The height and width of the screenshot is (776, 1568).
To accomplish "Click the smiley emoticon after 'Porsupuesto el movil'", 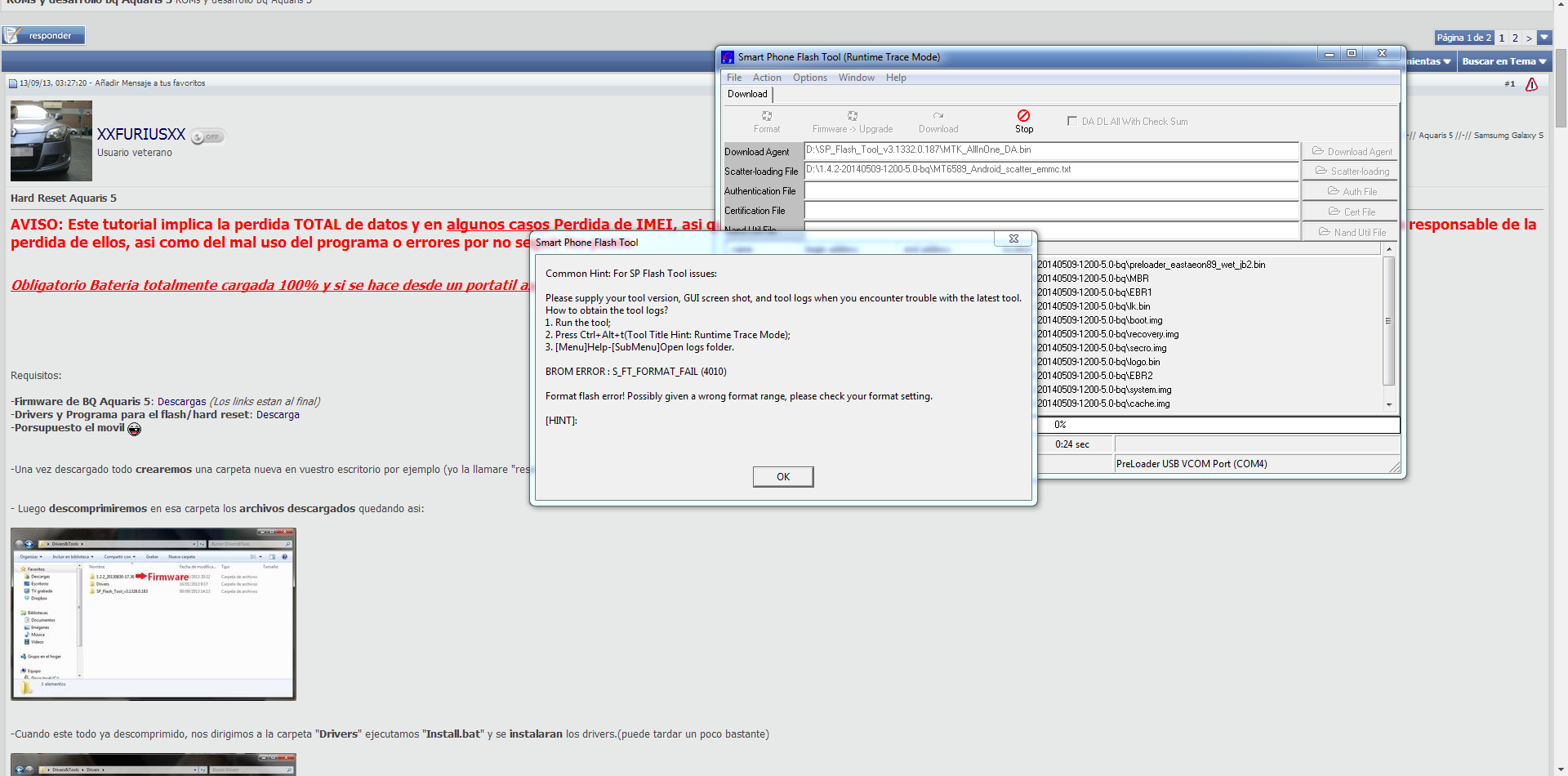I will tap(135, 429).
